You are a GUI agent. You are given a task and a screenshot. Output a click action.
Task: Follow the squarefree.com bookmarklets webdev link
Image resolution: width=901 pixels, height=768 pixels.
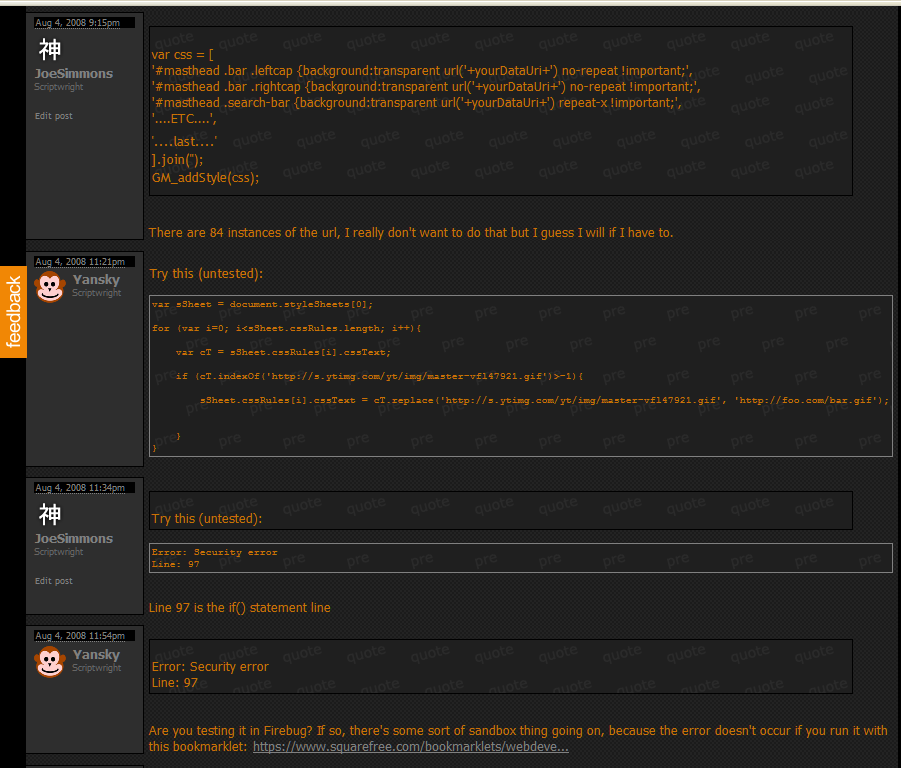410,745
